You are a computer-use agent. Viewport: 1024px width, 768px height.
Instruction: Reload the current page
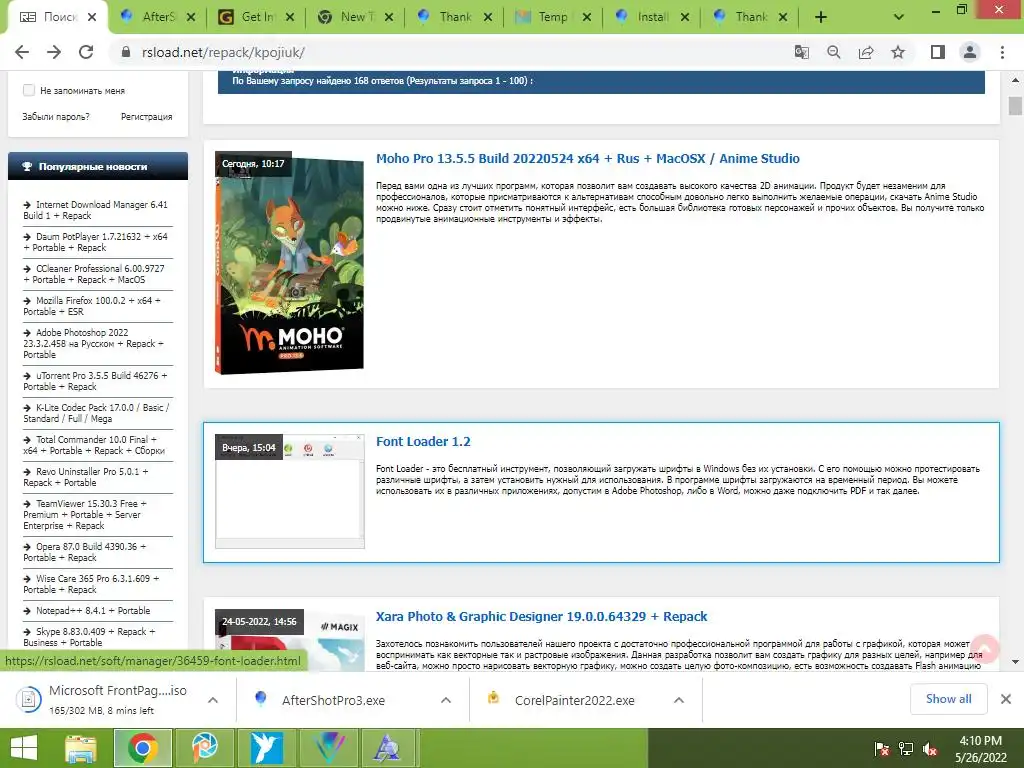tap(86, 52)
